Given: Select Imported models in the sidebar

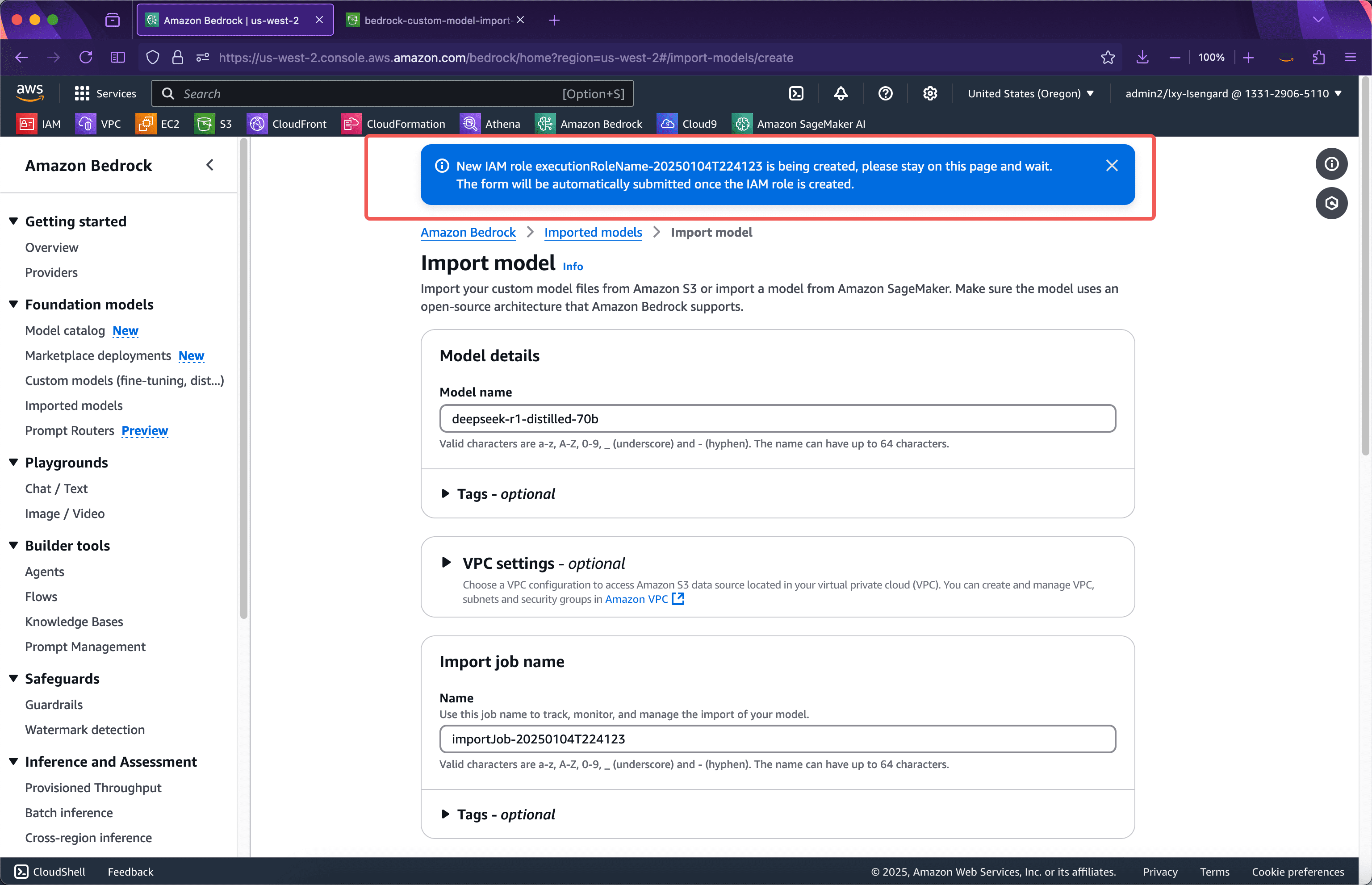Looking at the screenshot, I should 74,405.
